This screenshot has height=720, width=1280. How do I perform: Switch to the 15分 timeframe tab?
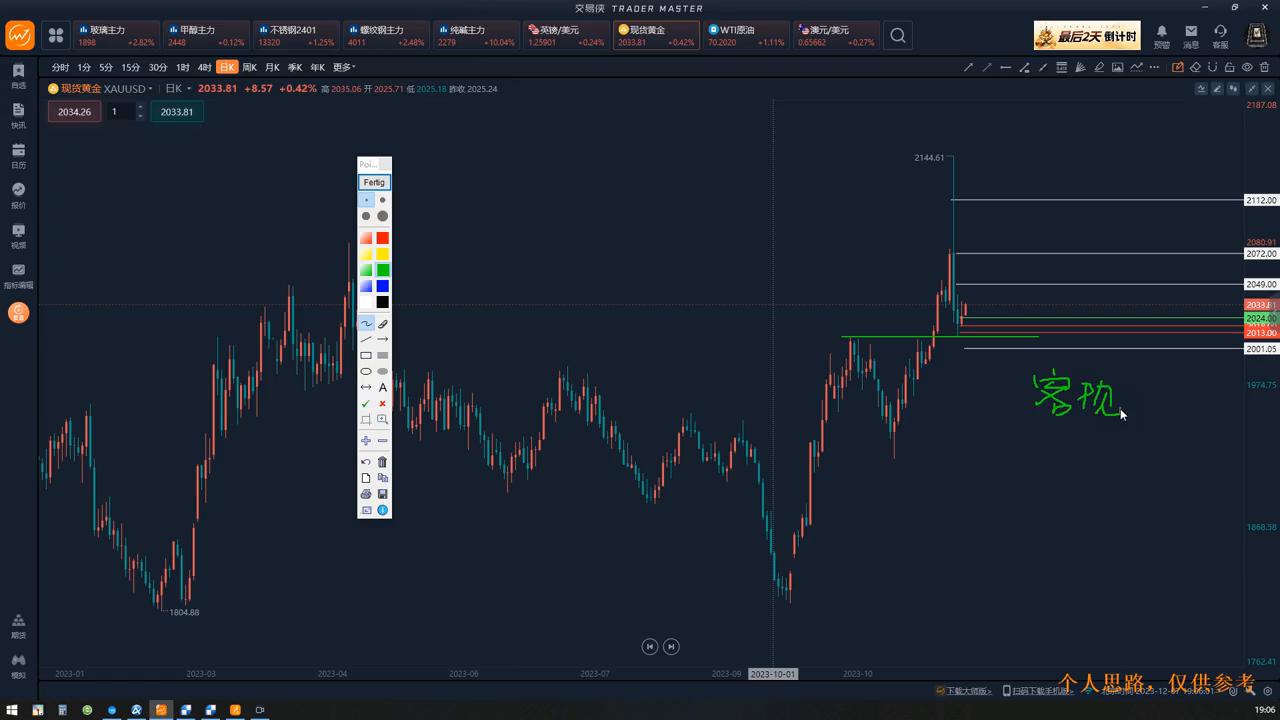(x=131, y=67)
